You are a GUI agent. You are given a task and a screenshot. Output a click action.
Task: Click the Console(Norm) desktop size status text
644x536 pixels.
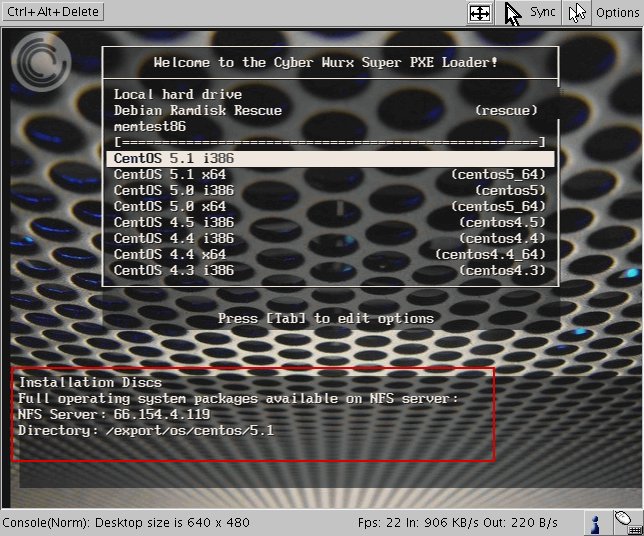(x=126, y=523)
